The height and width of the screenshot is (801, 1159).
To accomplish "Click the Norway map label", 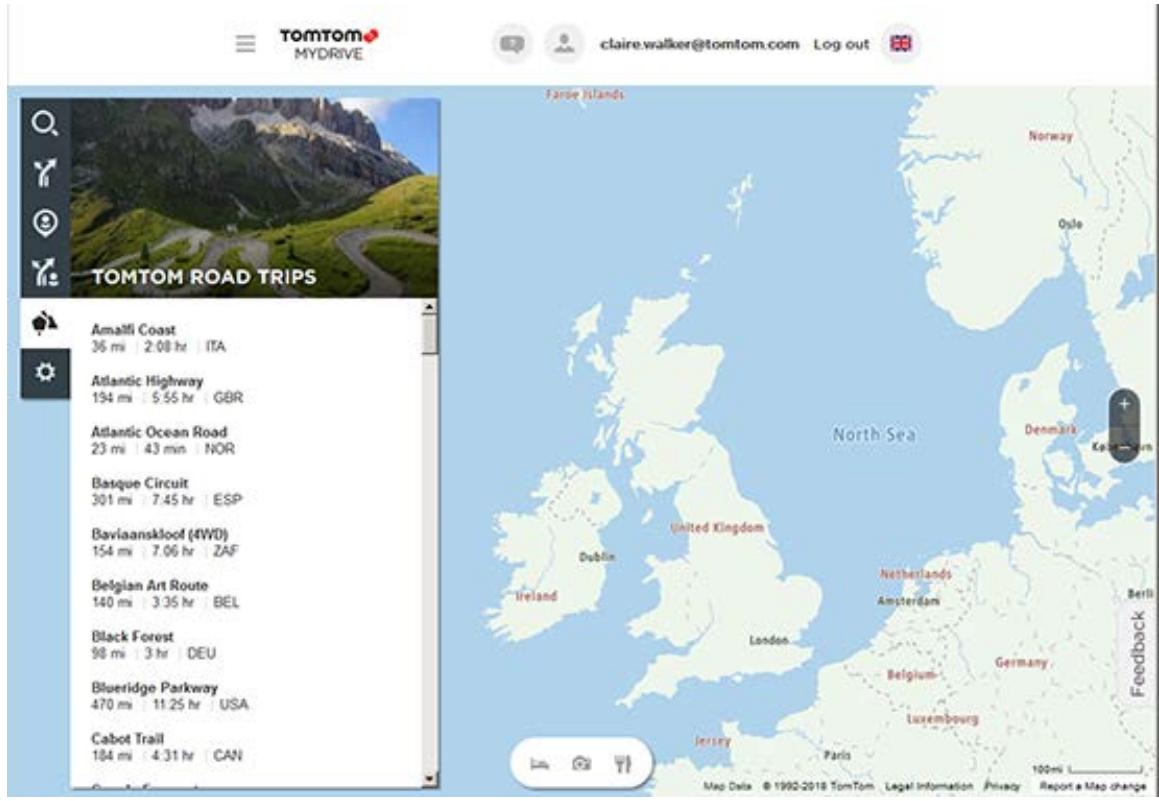I will [x=1050, y=136].
